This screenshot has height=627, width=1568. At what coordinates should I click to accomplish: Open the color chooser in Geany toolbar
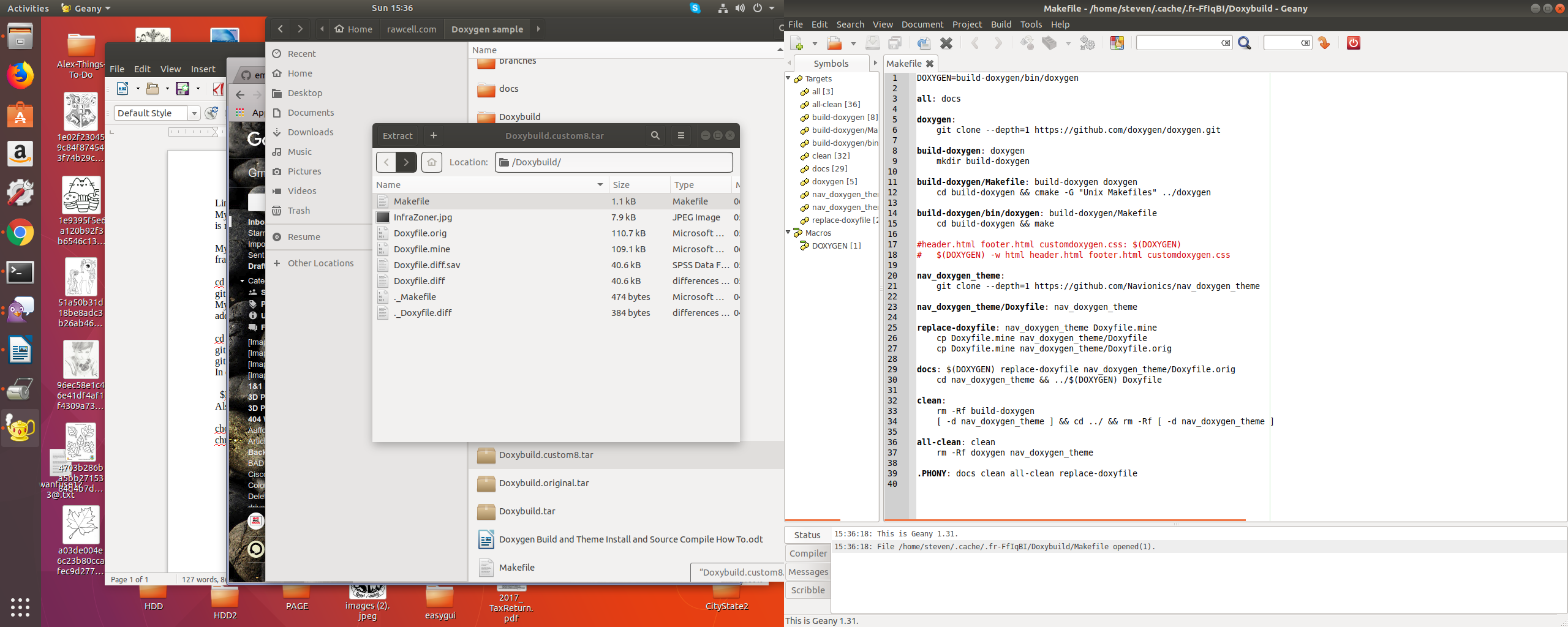[x=1117, y=43]
